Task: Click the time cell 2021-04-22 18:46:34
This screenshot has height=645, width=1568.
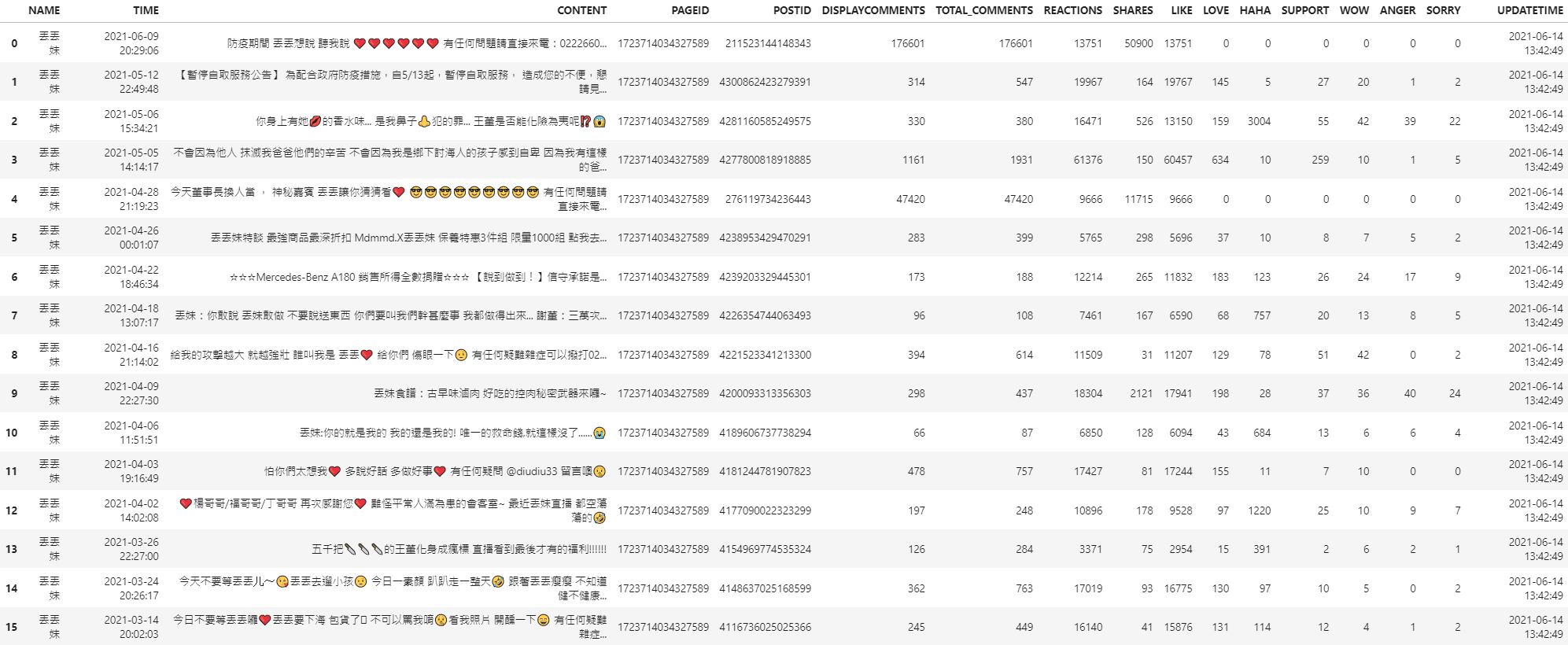Action: click(x=131, y=277)
